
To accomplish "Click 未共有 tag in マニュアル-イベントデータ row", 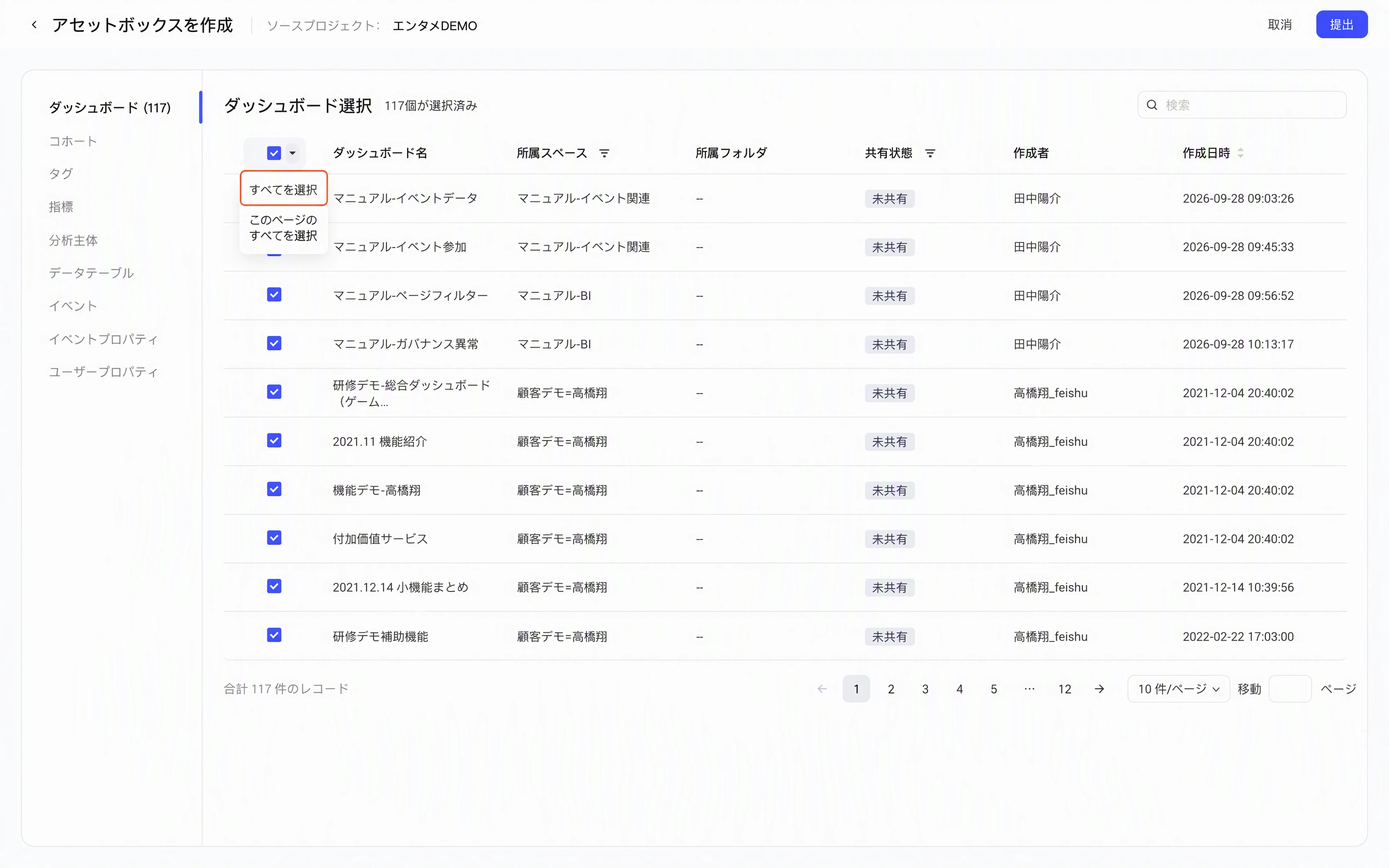I will [x=889, y=199].
